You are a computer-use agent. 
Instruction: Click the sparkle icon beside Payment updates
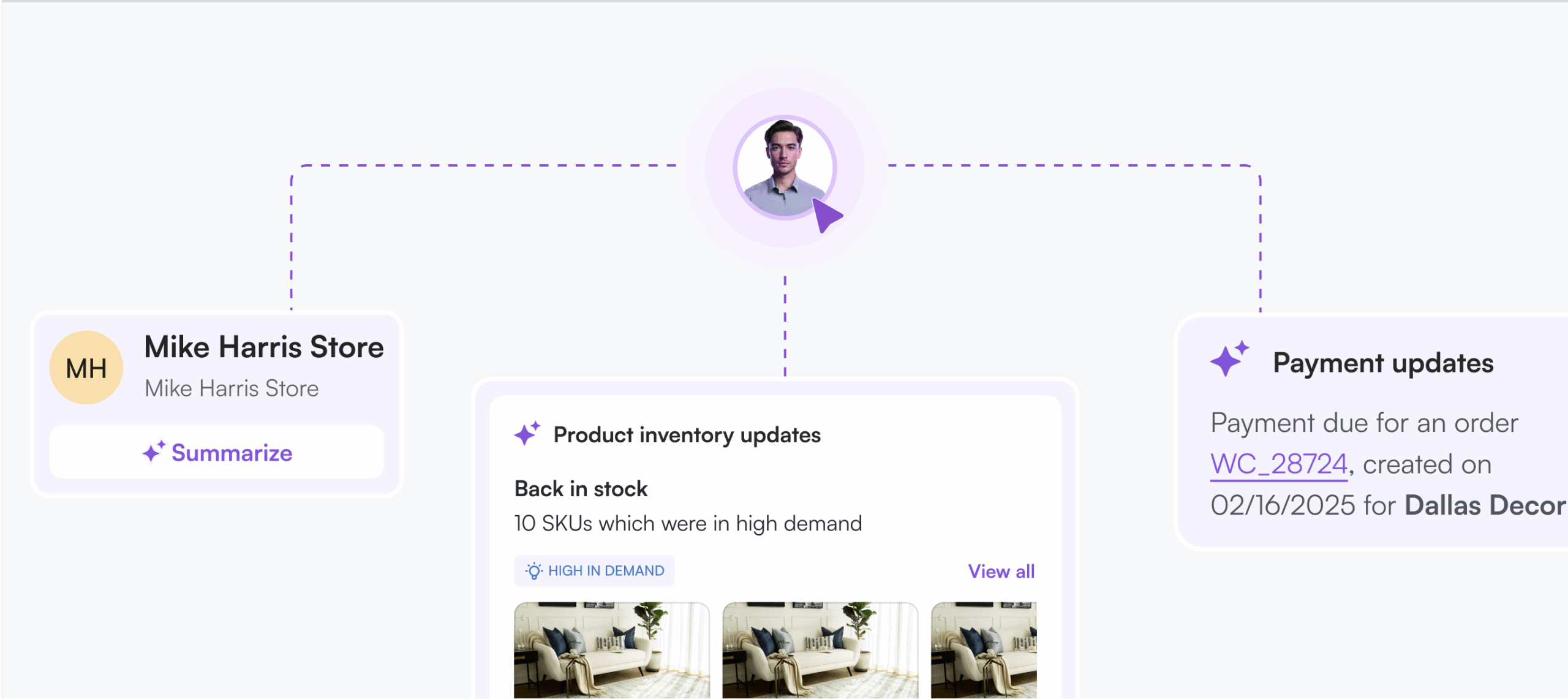tap(1229, 359)
